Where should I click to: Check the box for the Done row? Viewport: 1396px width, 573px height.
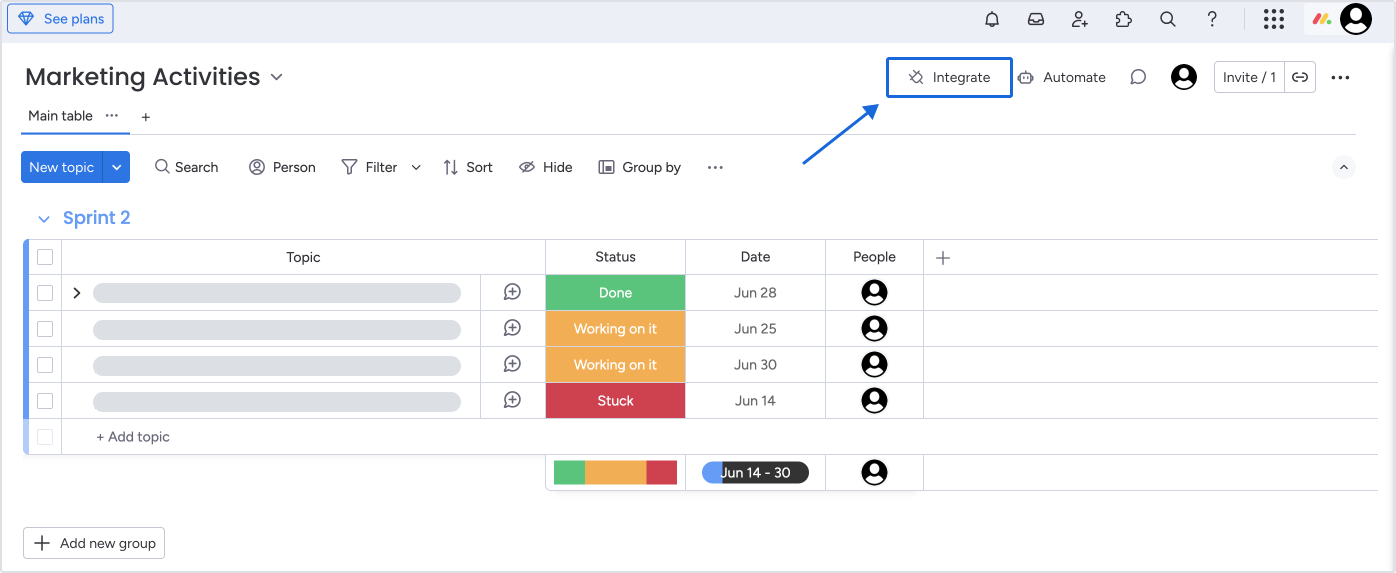click(45, 293)
